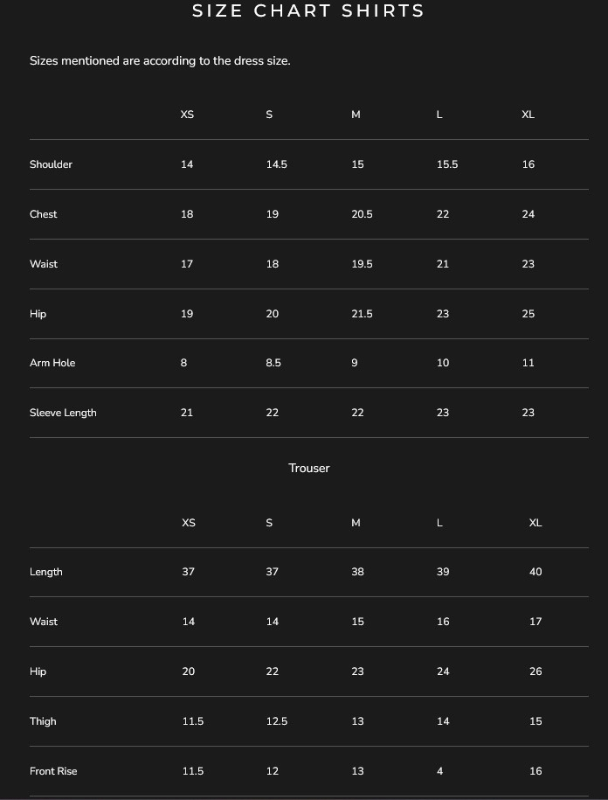
Task: Click the Front Rise value 4
Action: pyautogui.click(x=439, y=771)
